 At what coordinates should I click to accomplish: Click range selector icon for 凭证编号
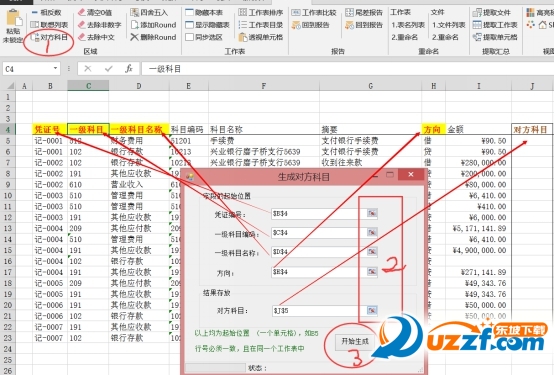coord(372,213)
